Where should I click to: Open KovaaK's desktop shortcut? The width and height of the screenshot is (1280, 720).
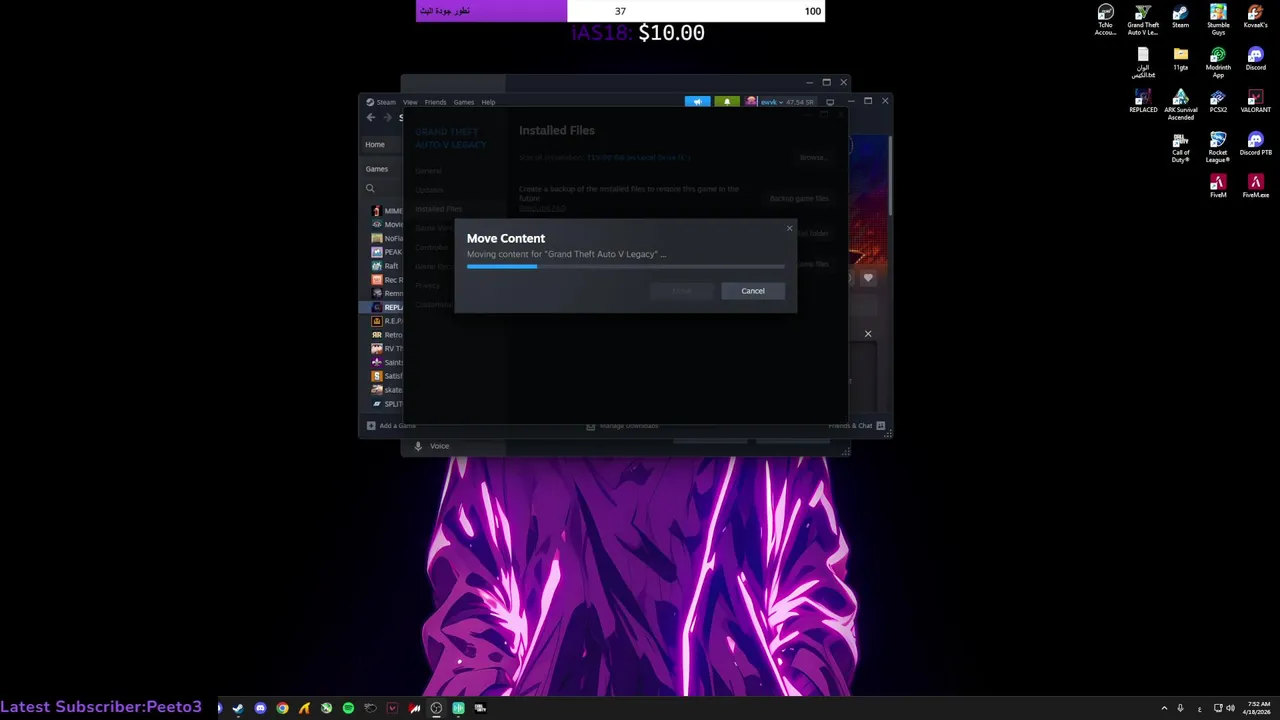[x=1255, y=17]
